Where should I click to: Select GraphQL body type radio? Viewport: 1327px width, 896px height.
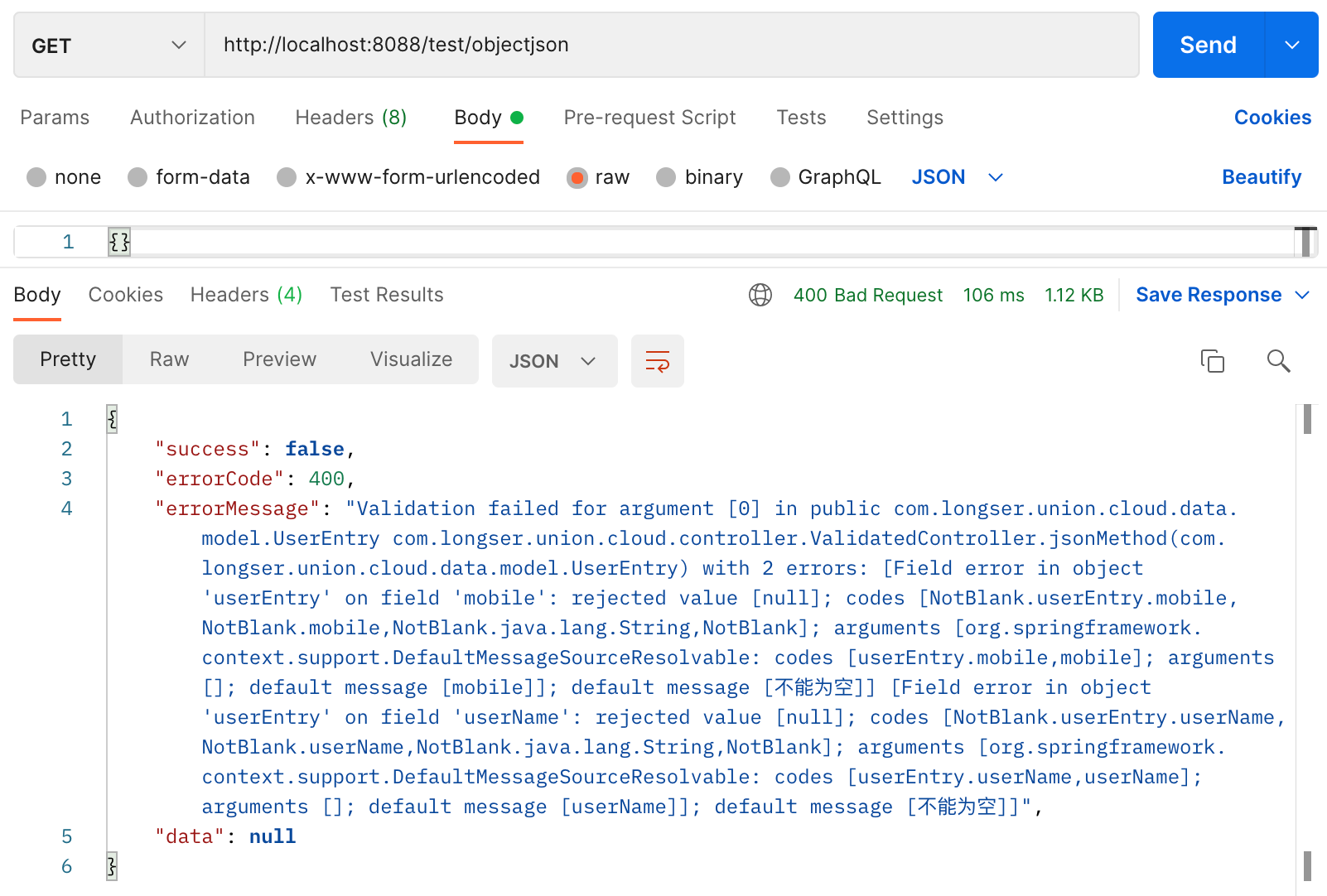click(780, 177)
